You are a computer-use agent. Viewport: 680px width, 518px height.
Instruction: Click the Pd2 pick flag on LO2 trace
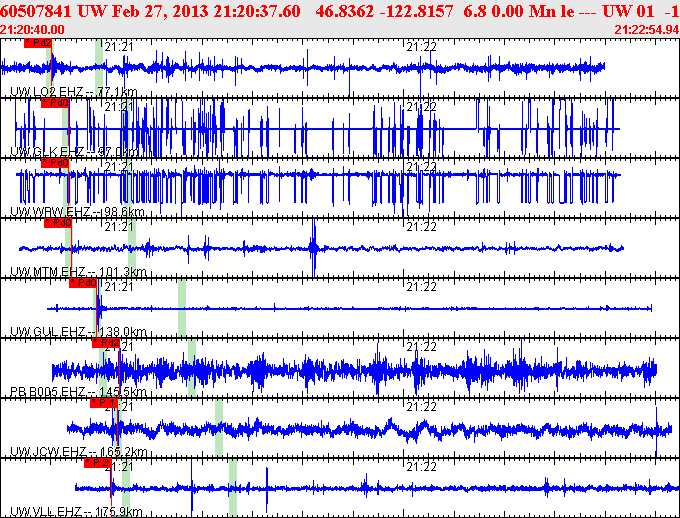[x=38, y=43]
